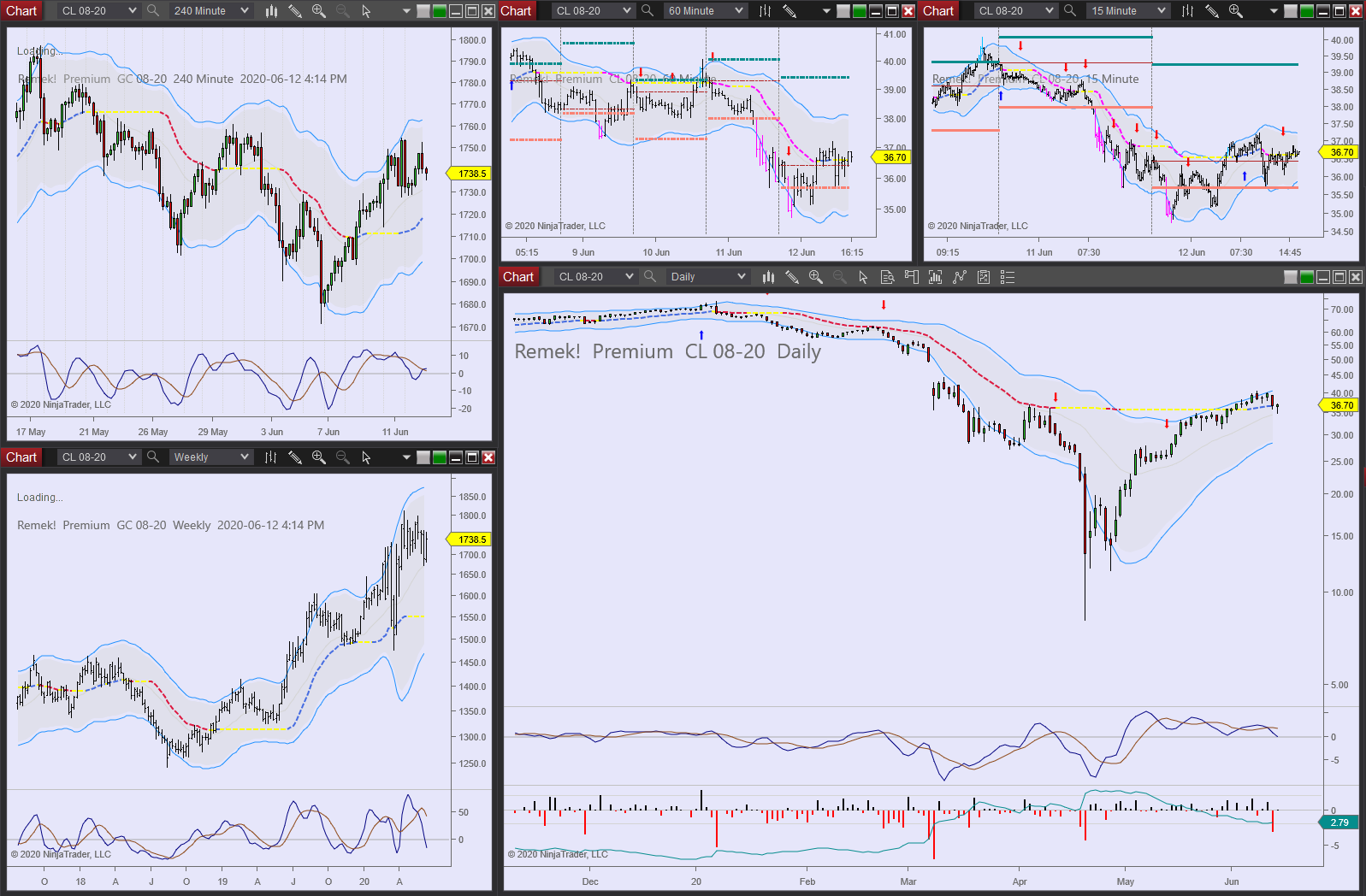Click the 36.70 price marker on 60 Minute chart

(891, 157)
